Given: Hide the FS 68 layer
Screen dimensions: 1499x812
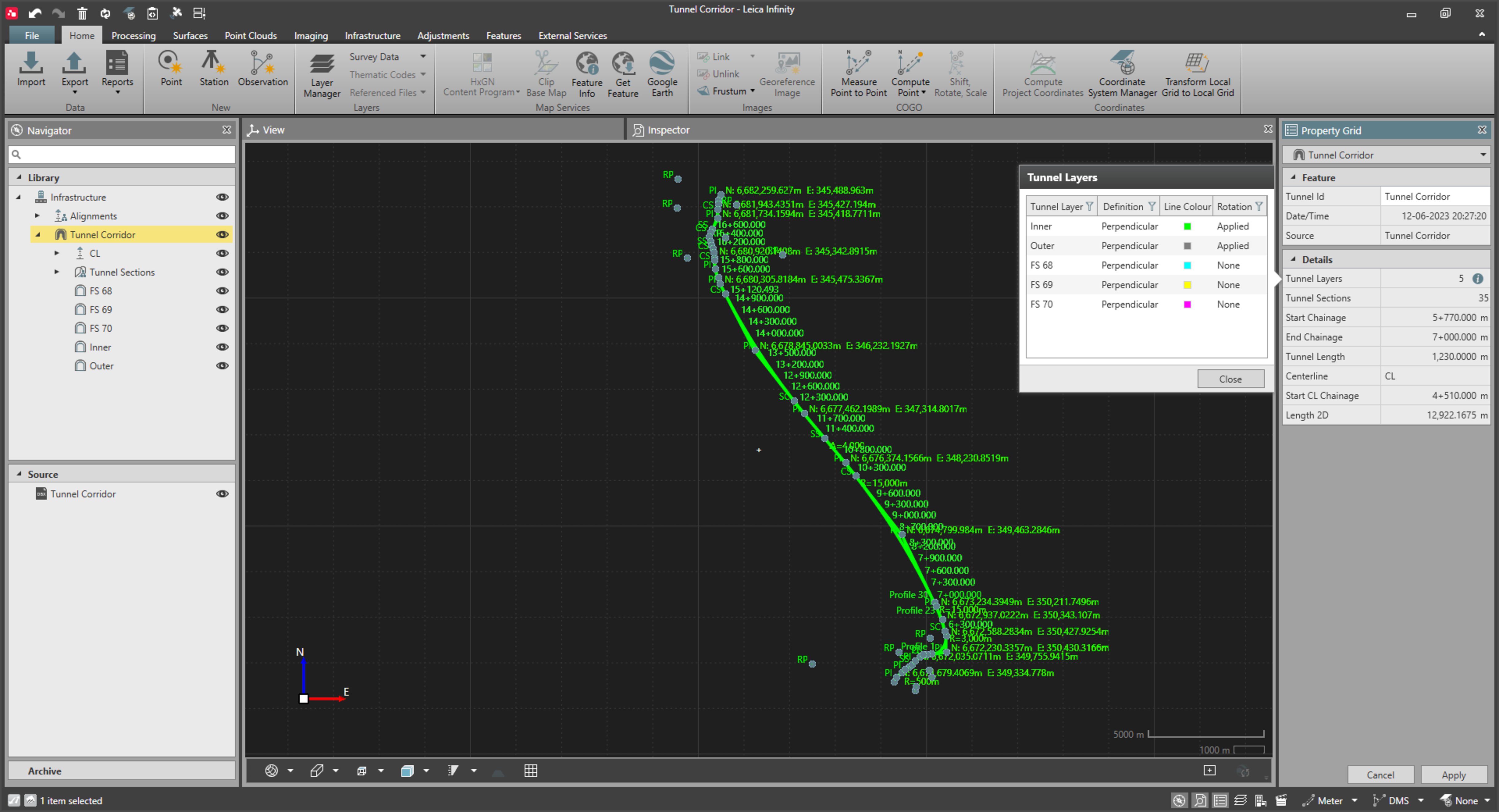Looking at the screenshot, I should pos(222,290).
